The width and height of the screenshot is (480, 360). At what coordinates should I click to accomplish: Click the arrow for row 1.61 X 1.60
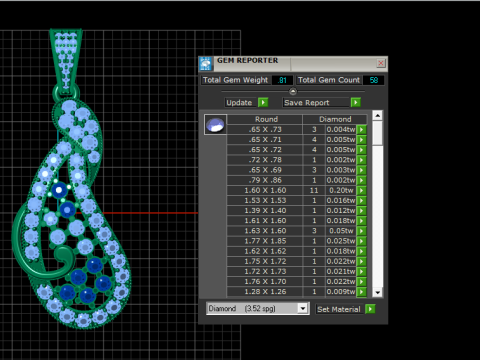(361, 221)
